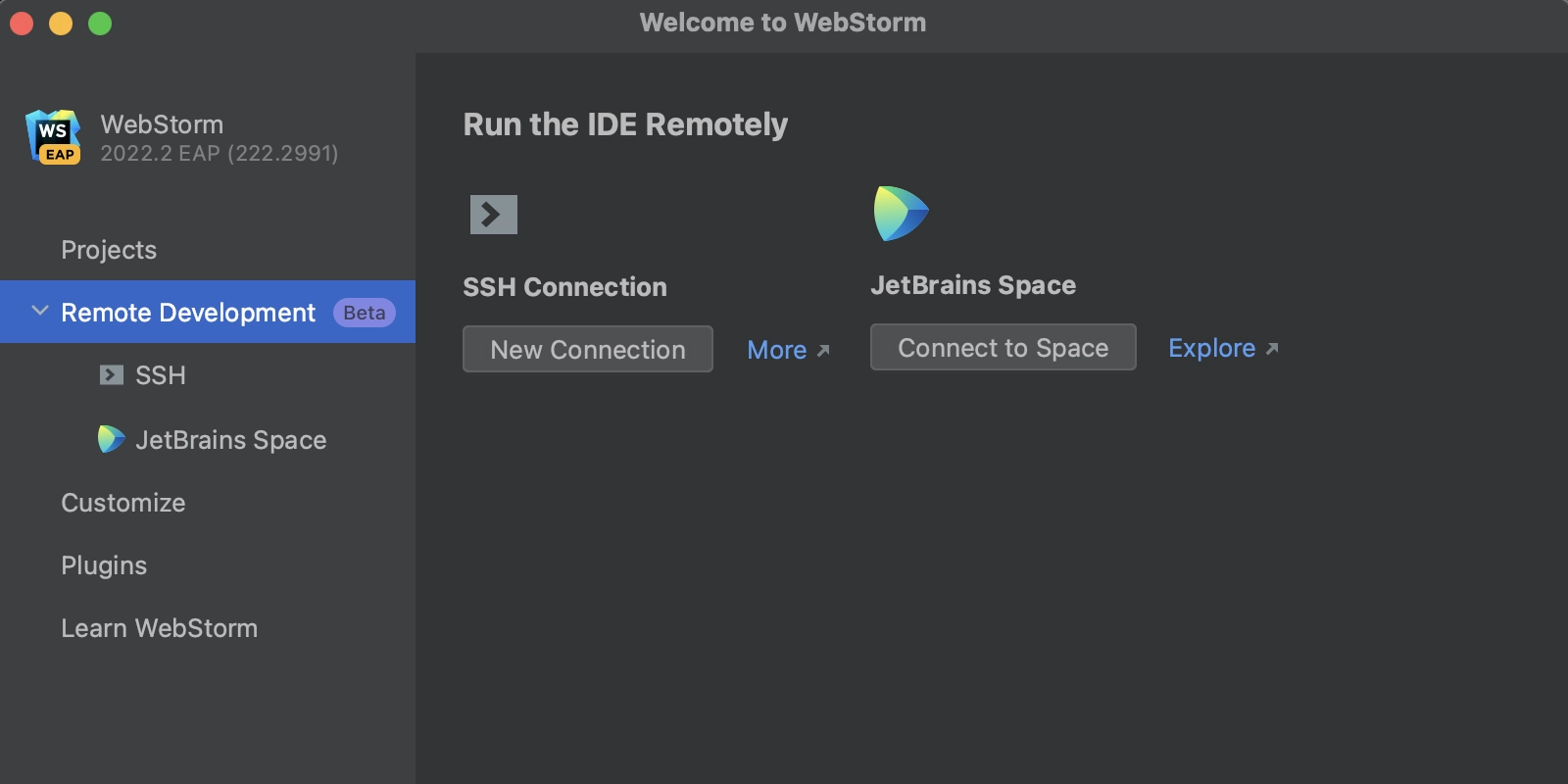Follow the Explore link

coord(1212,348)
